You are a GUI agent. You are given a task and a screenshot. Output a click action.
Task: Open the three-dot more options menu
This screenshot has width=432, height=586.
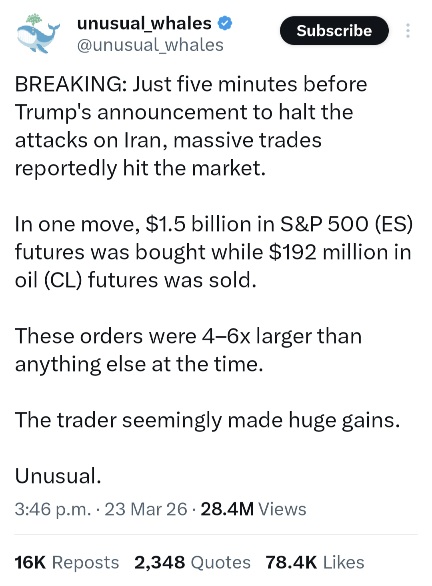pyautogui.click(x=408, y=31)
